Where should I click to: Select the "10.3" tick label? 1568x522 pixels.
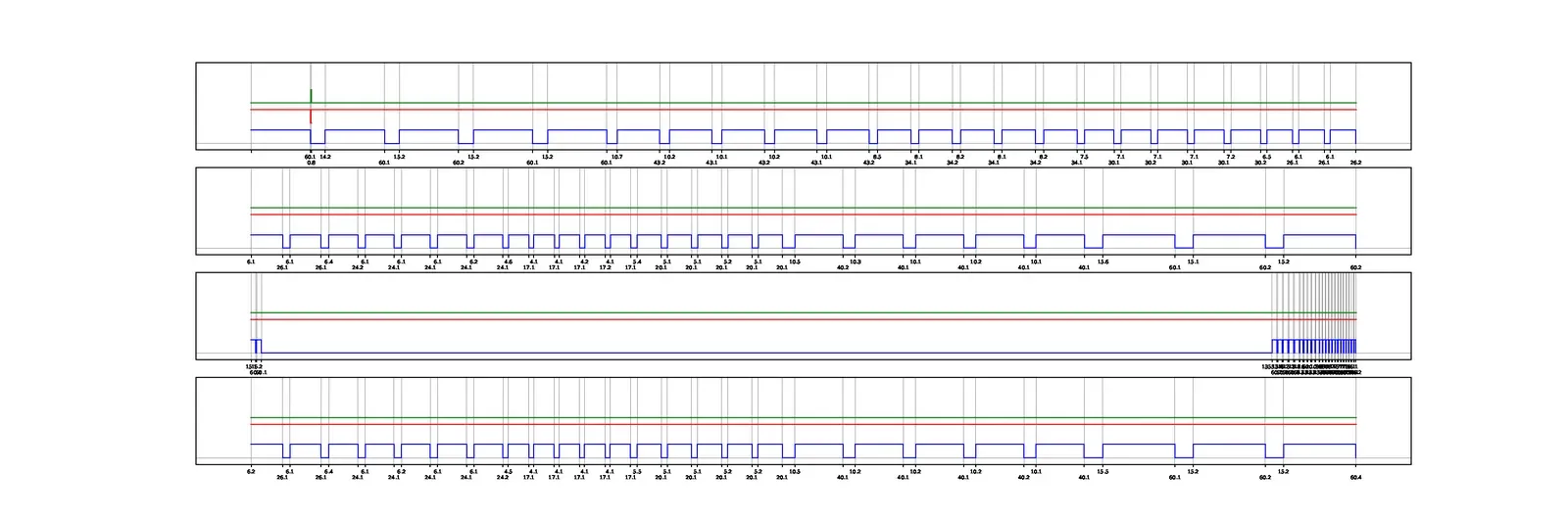tap(855, 261)
